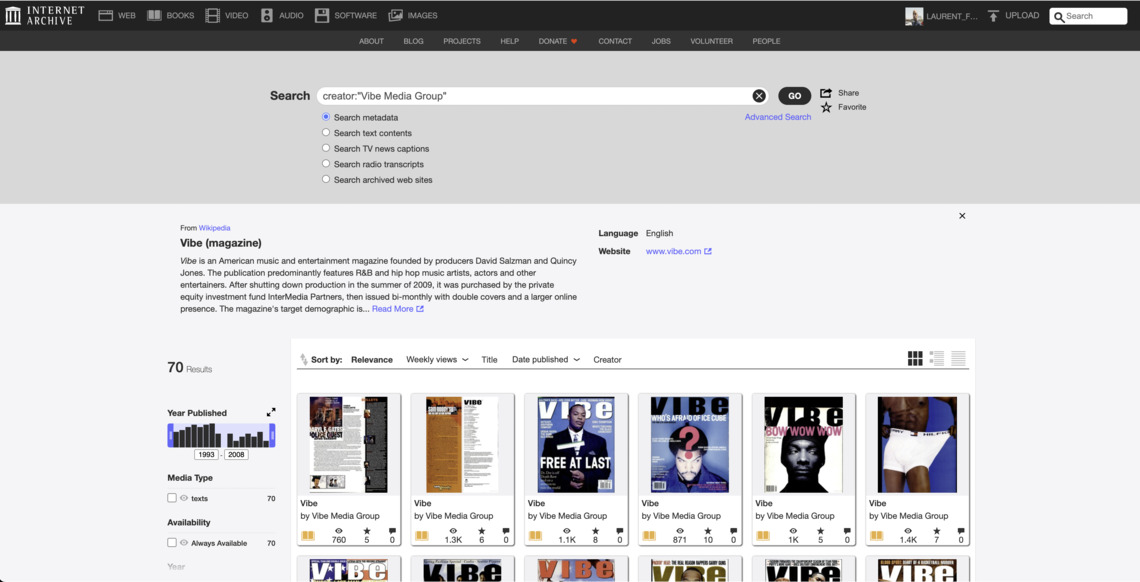
Task: Clear the search query with X icon
Action: point(759,96)
